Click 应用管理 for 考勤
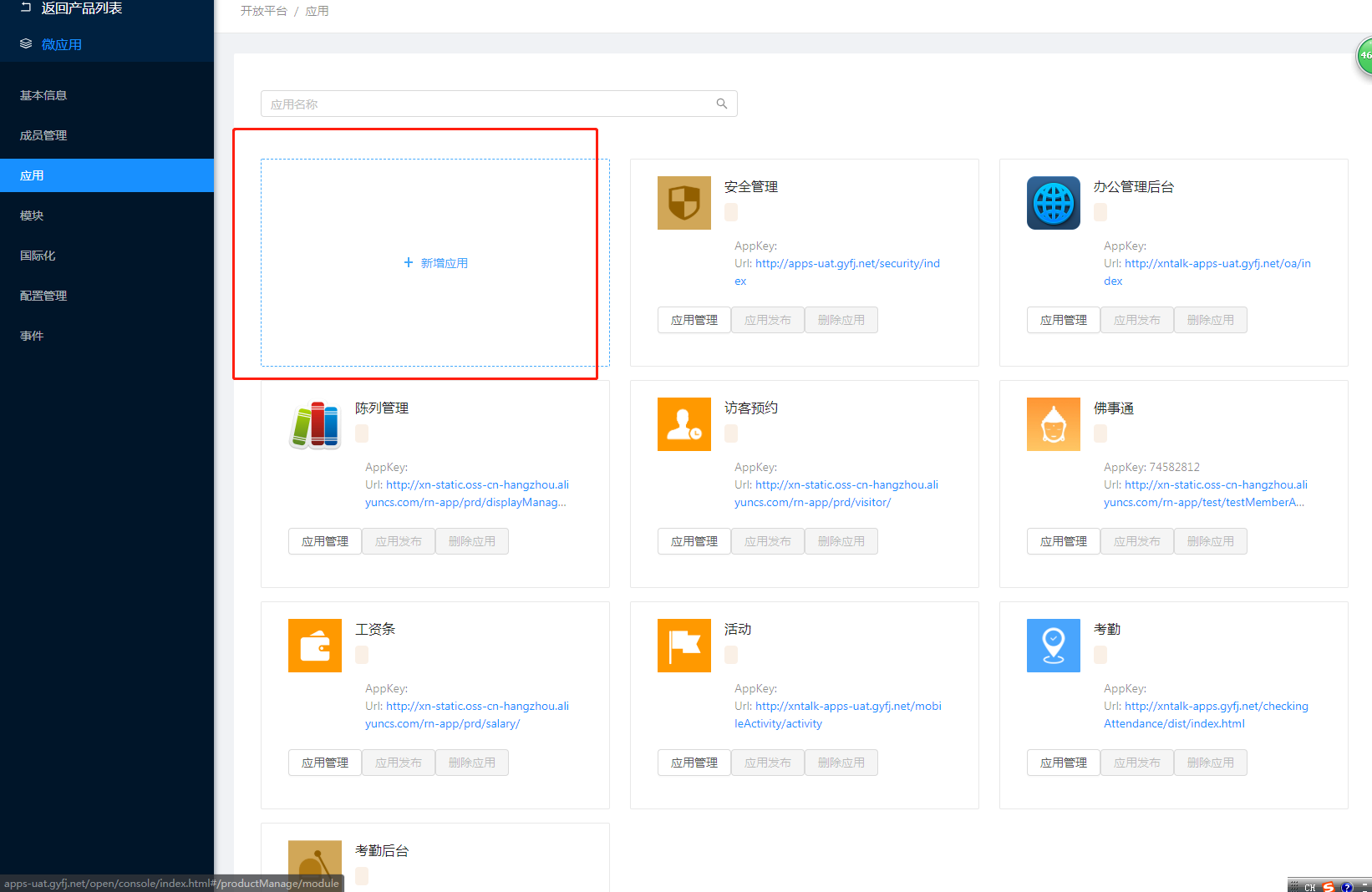 1064,763
